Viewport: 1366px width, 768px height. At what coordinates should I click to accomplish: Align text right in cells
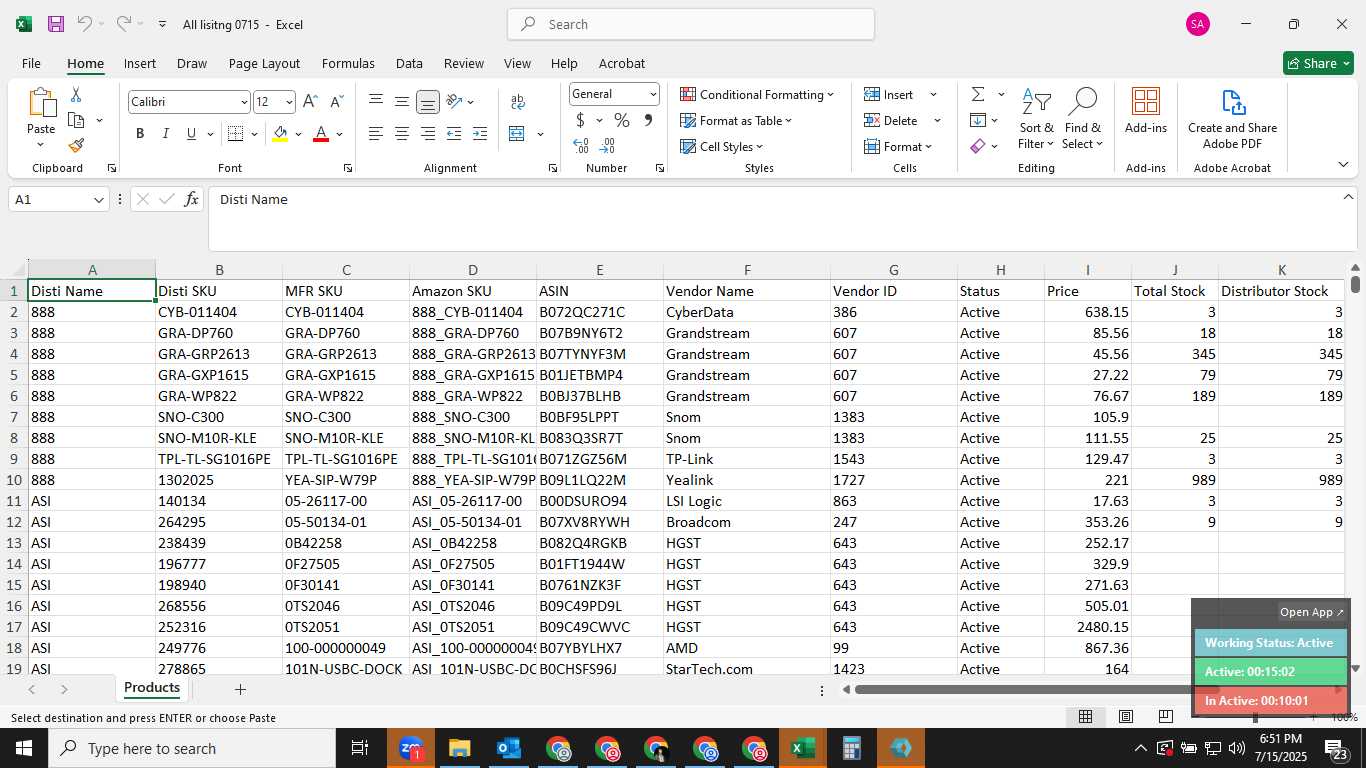428,134
